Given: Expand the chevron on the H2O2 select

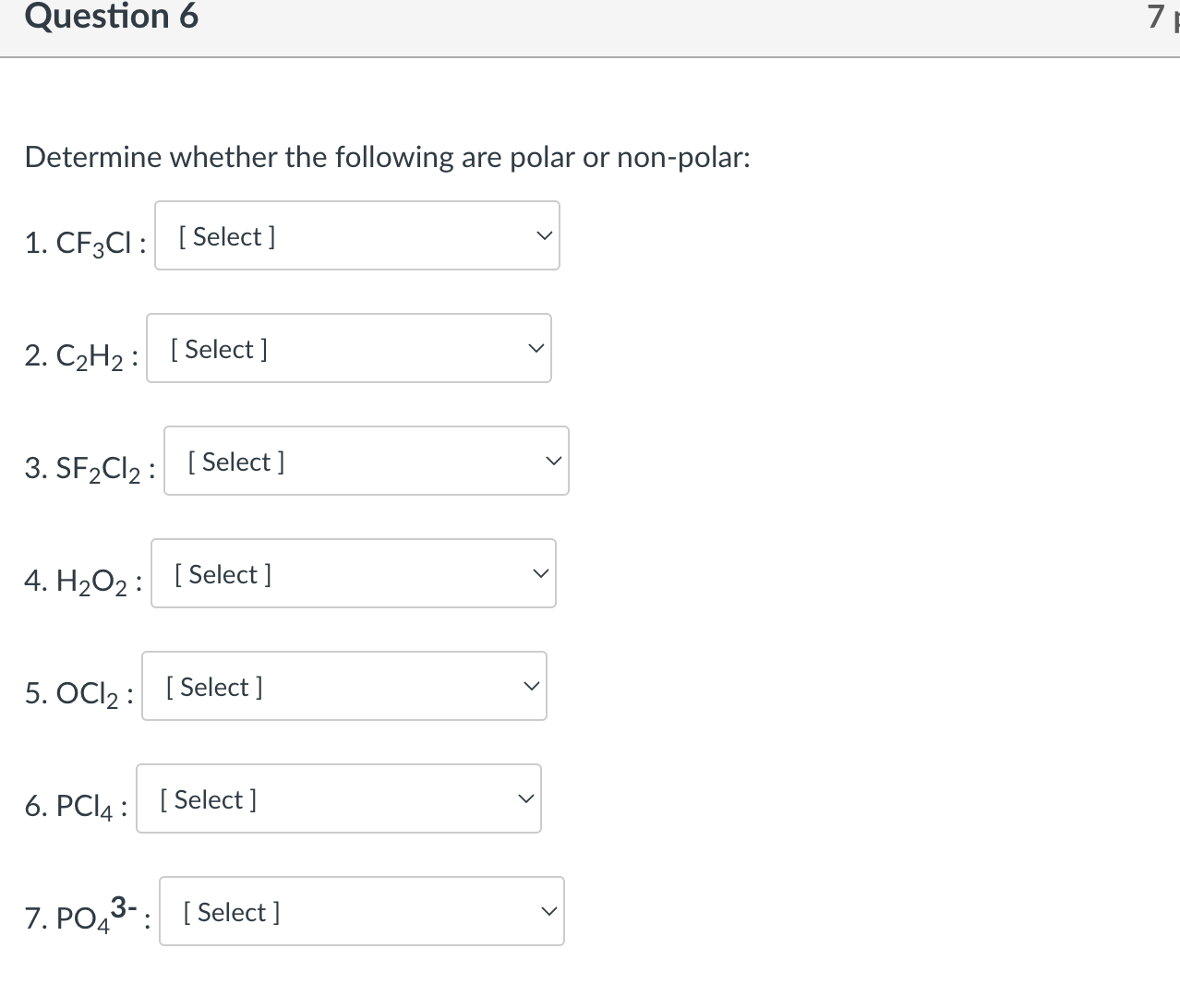Looking at the screenshot, I should click(540, 572).
